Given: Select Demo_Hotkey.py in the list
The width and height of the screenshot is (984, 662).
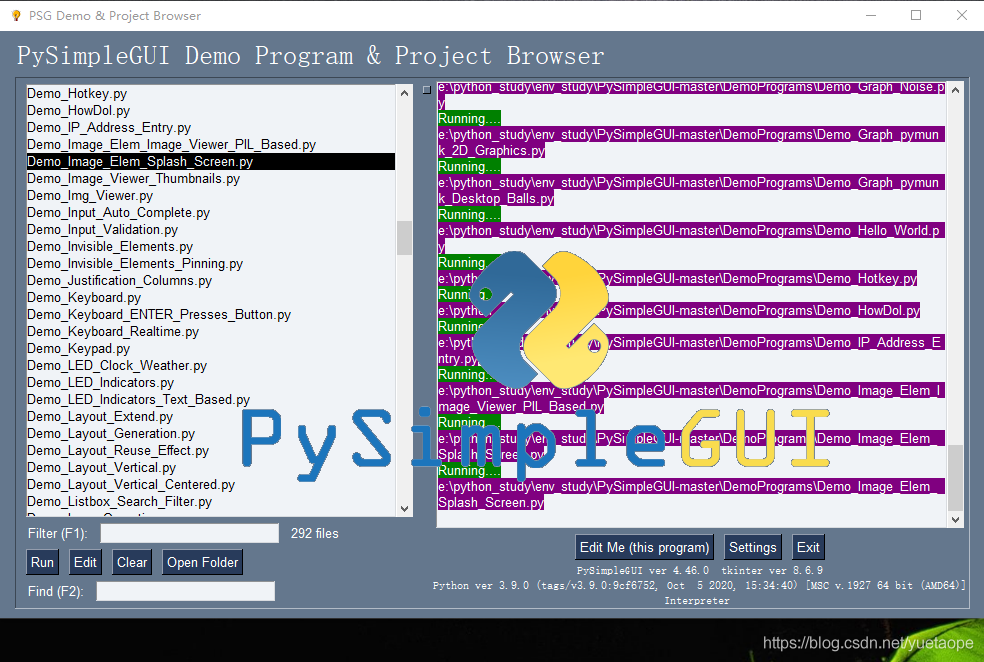Looking at the screenshot, I should 211,93.
